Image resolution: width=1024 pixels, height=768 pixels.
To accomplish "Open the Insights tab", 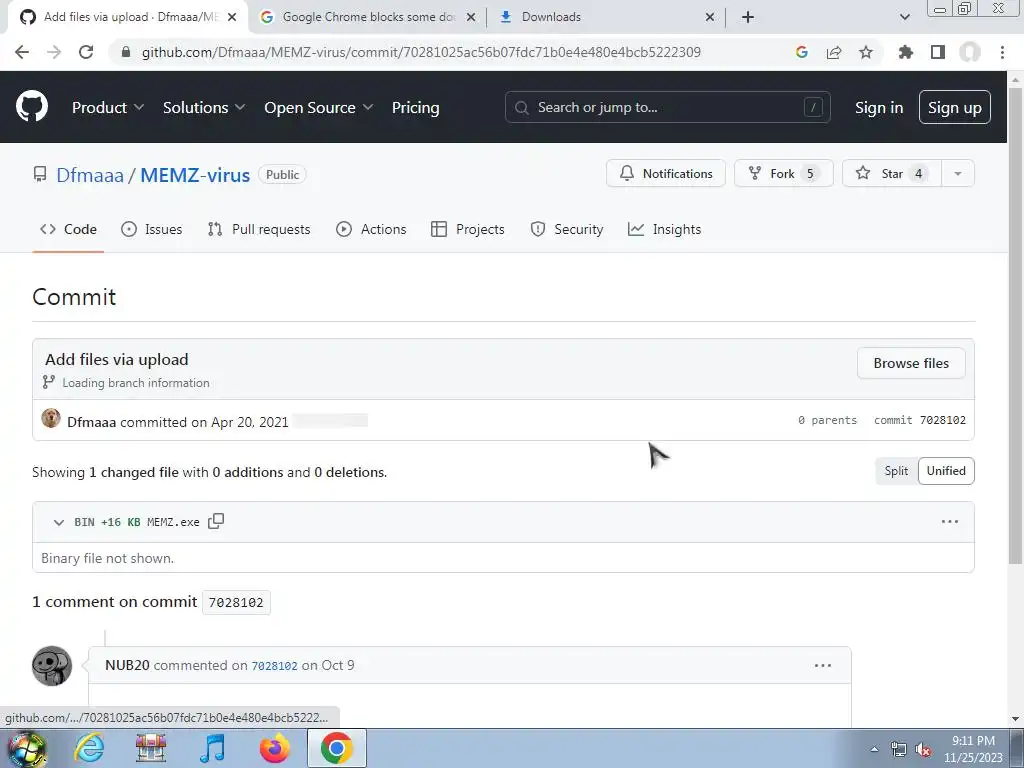I will (x=664, y=229).
